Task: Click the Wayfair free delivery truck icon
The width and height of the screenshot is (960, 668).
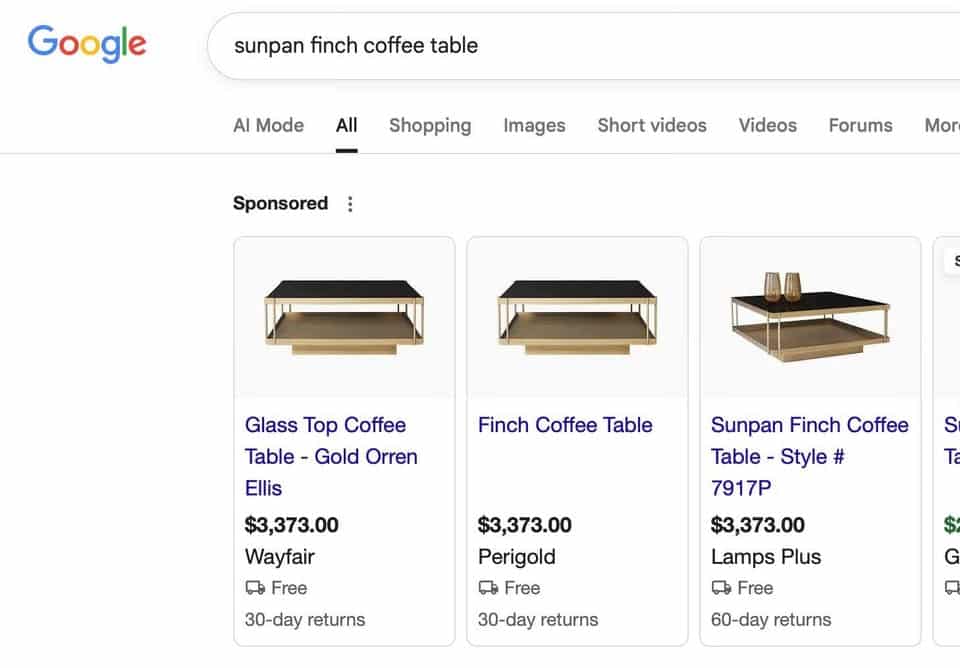Action: click(255, 588)
